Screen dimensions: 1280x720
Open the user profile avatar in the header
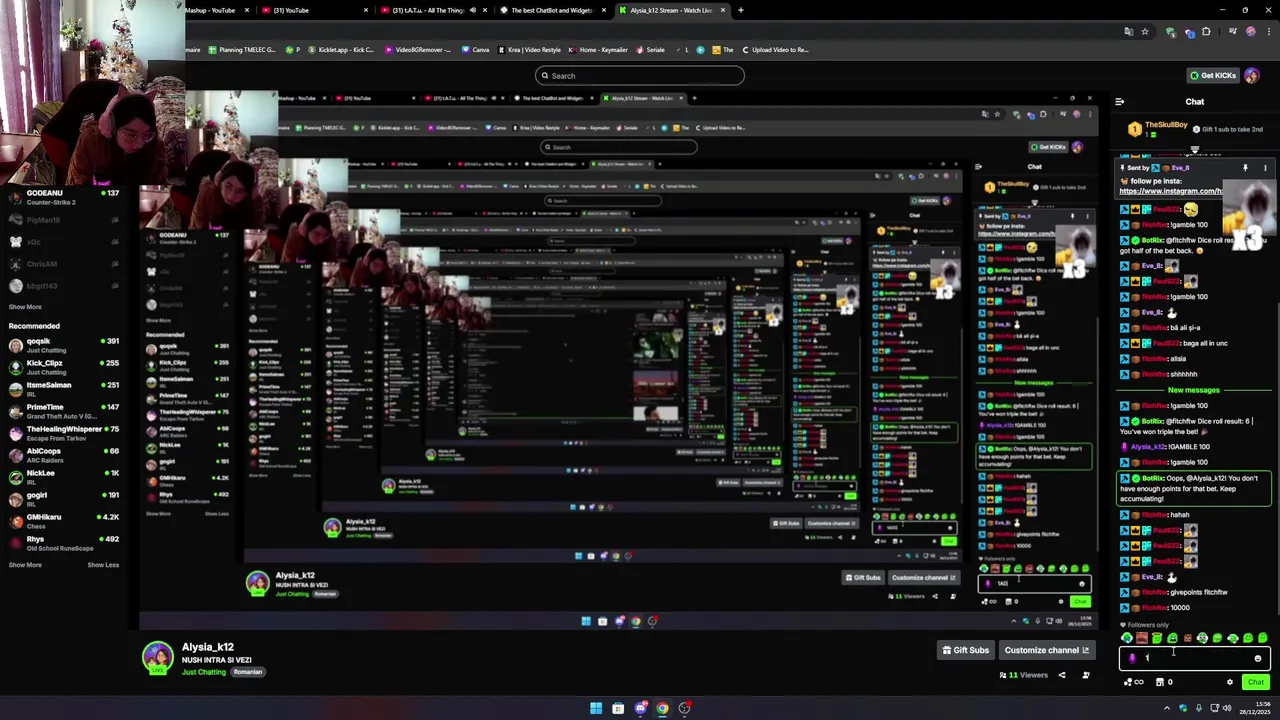tap(1252, 75)
